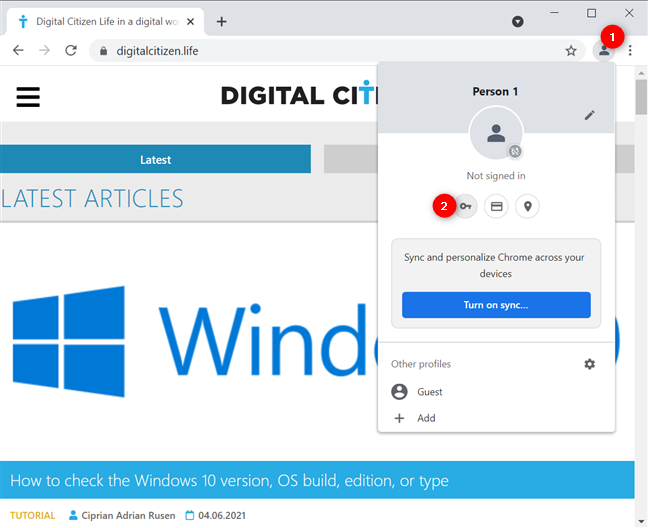Select the Latest tab on the site
This screenshot has height=528, width=648.
(x=155, y=159)
